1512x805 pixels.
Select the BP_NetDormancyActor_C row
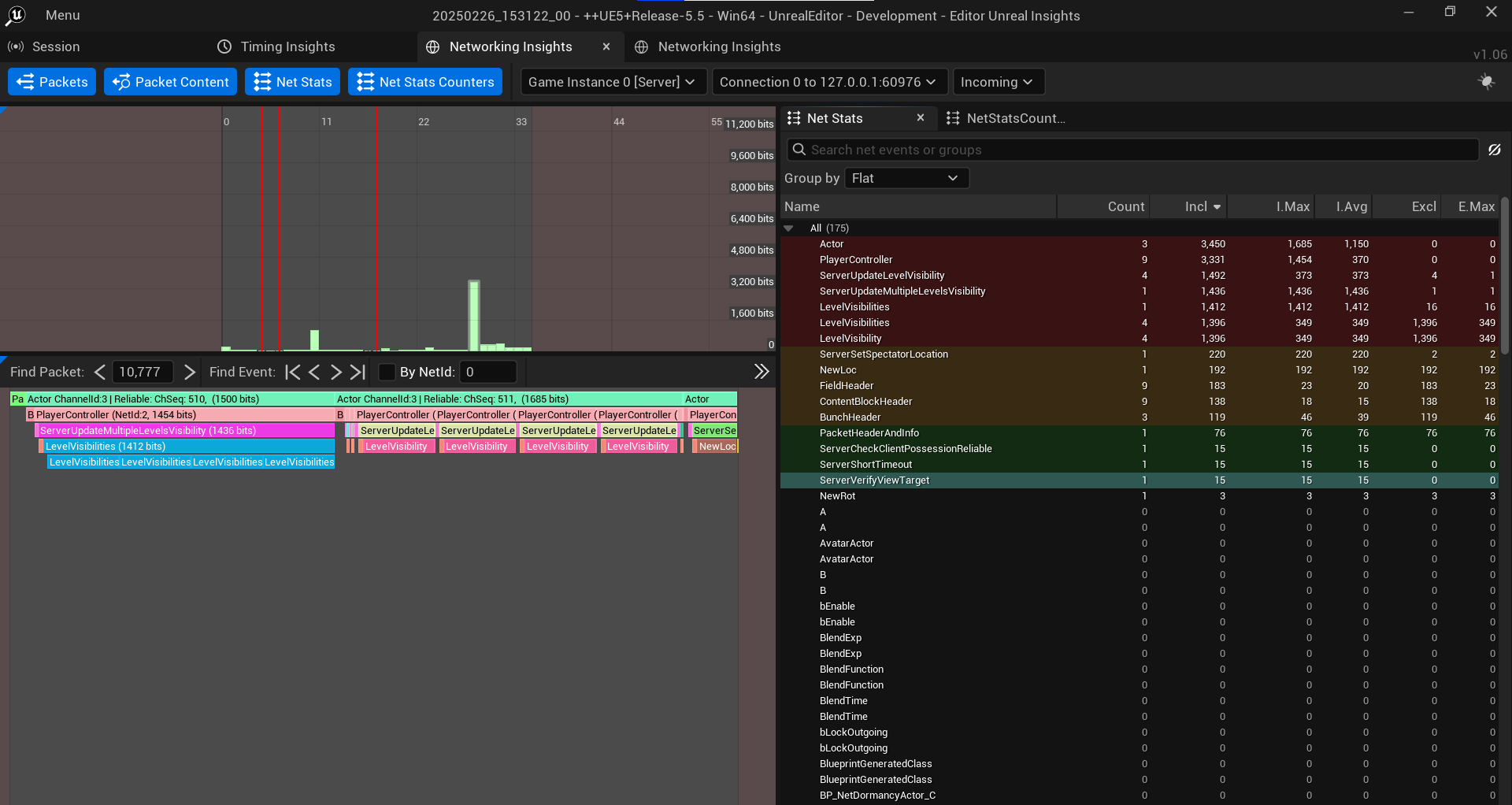pyautogui.click(x=1140, y=796)
